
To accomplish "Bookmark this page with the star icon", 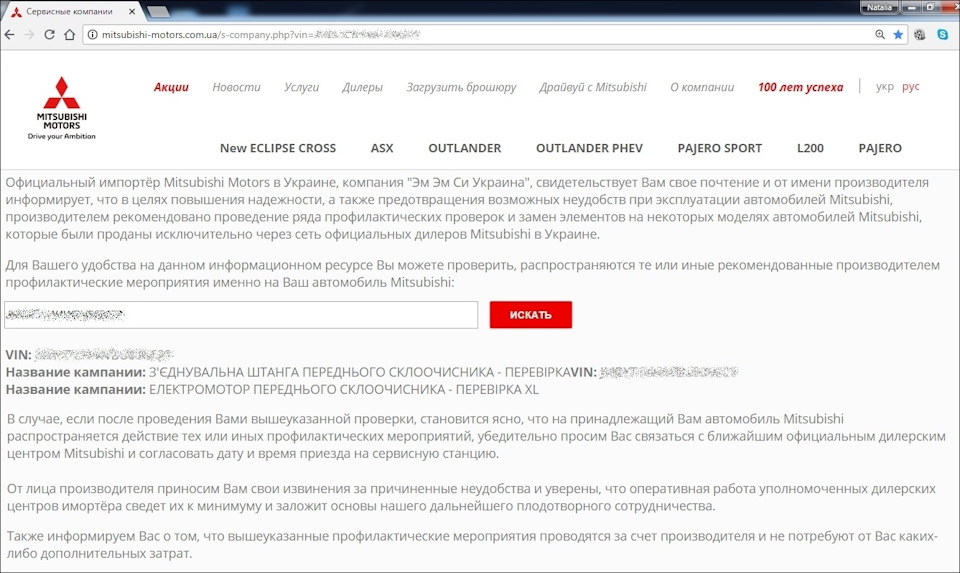I will (x=898, y=34).
